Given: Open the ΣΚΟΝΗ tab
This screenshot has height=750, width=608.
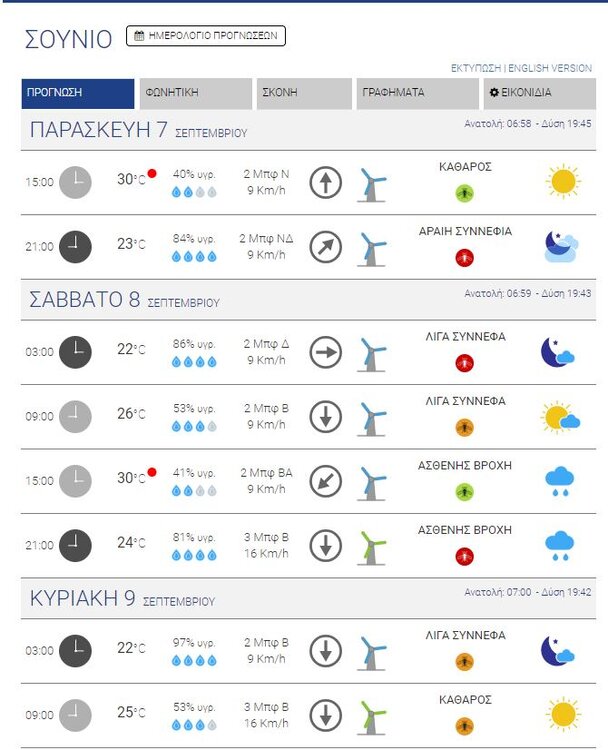Looking at the screenshot, I should pos(303,93).
